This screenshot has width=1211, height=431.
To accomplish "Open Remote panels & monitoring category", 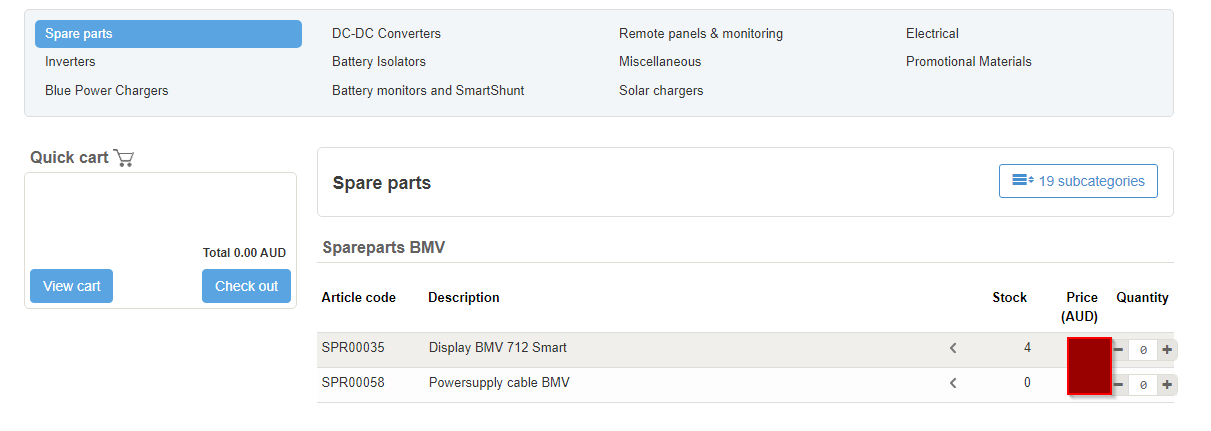I will pyautogui.click(x=701, y=34).
